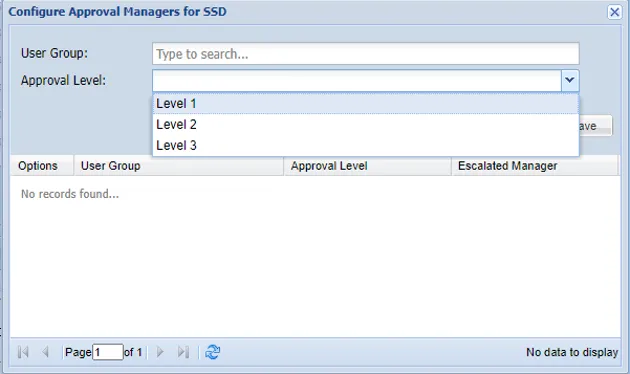Jump to the last page icon
Screen dimensions: 630x374
pyautogui.click(x=183, y=352)
